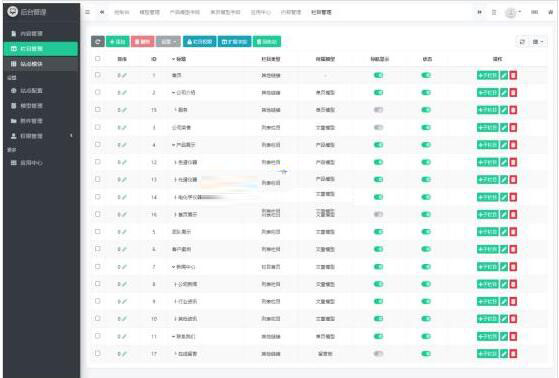
Task: Click the pencil edit icon in ID 1 row actions
Action: [504, 75]
